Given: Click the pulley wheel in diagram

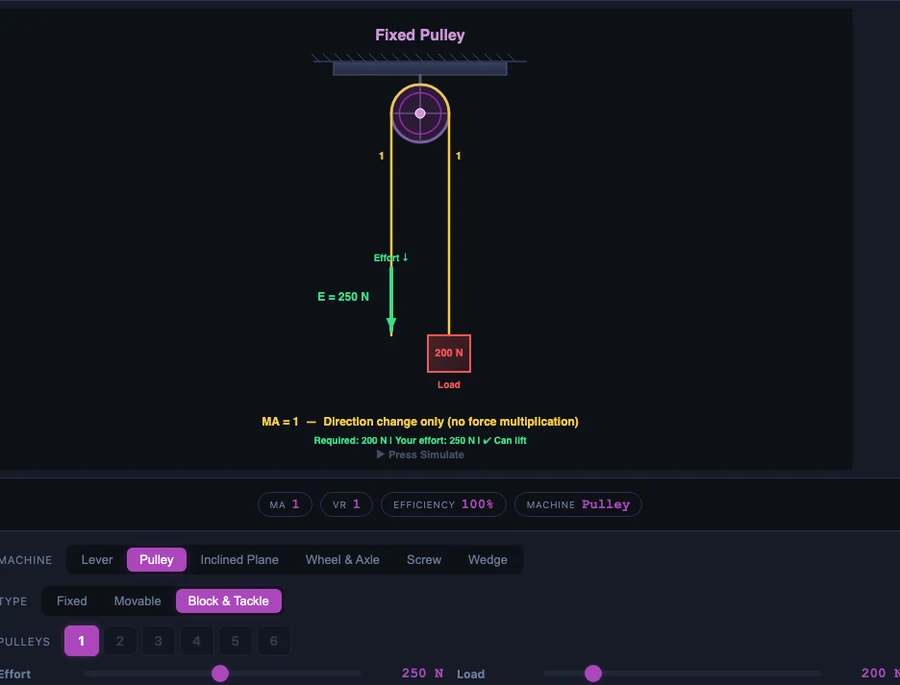Looking at the screenshot, I should [x=420, y=114].
